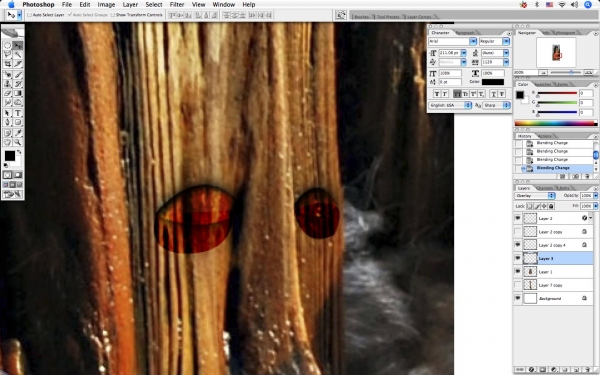
Task: Click the All Caps style button
Action: click(x=457, y=94)
